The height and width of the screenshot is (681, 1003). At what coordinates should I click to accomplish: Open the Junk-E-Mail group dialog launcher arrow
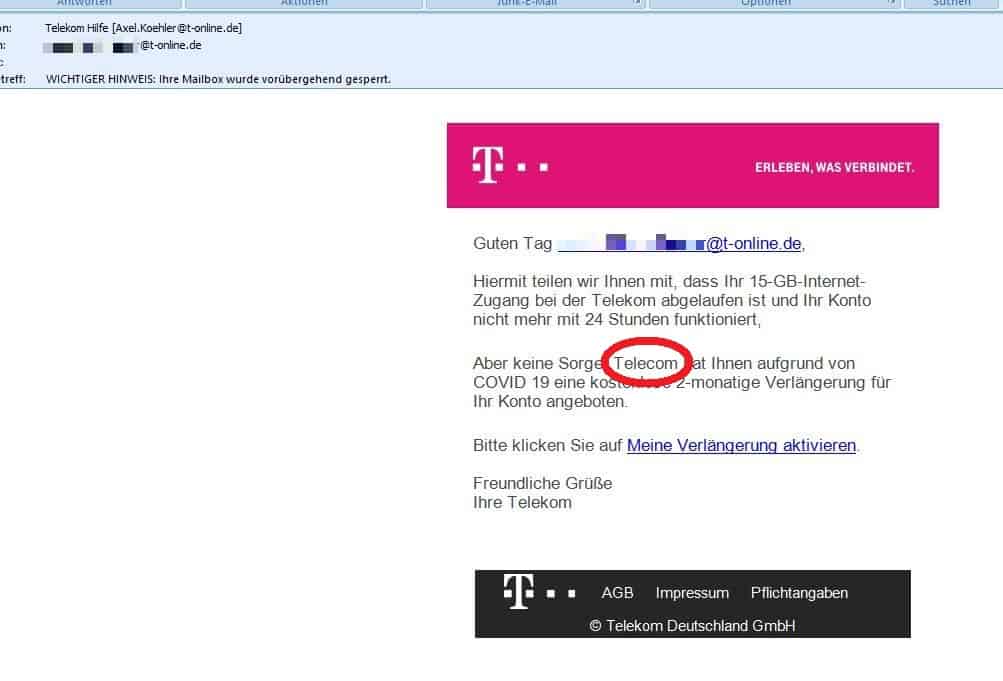638,4
